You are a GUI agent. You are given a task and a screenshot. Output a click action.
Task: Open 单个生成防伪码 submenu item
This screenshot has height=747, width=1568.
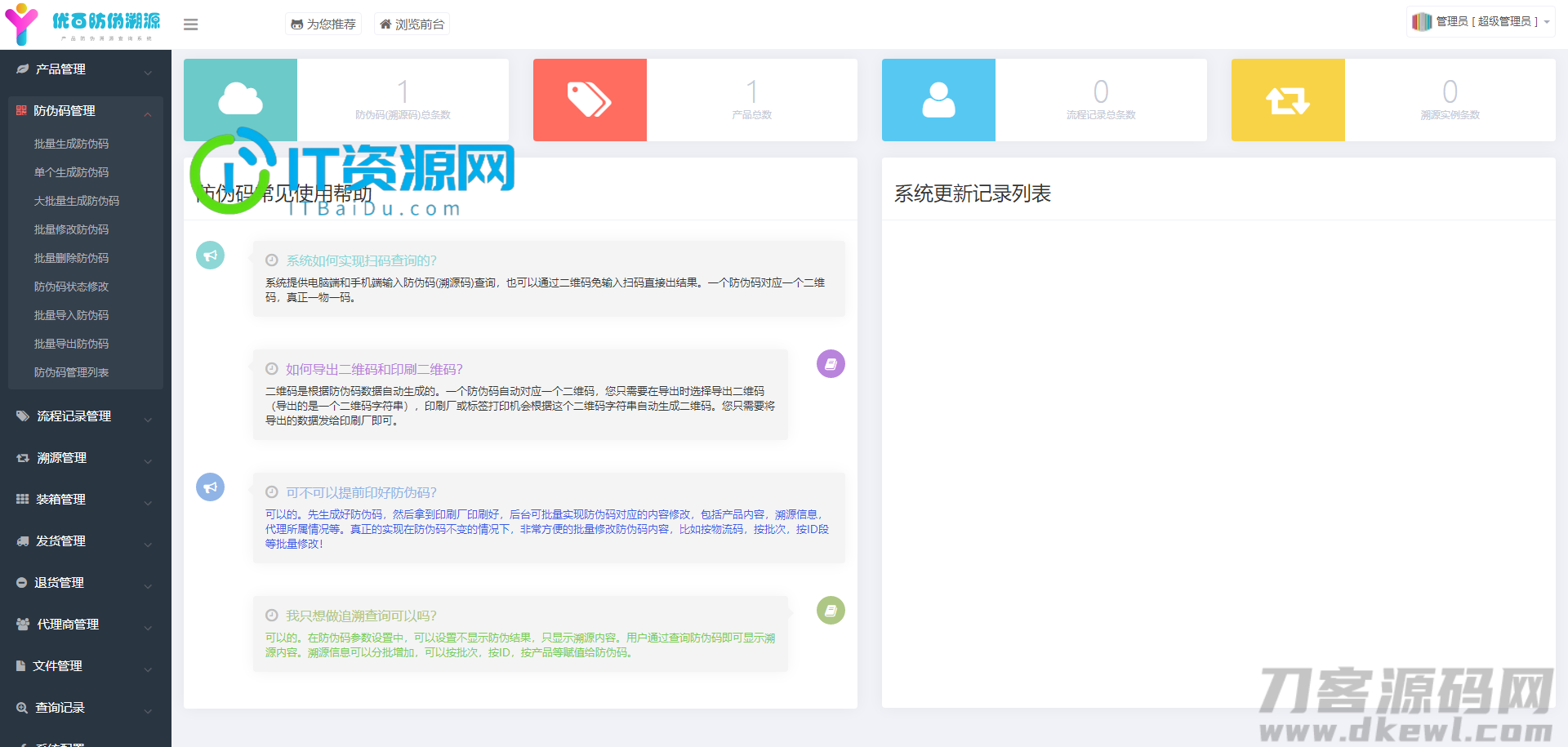(x=71, y=172)
